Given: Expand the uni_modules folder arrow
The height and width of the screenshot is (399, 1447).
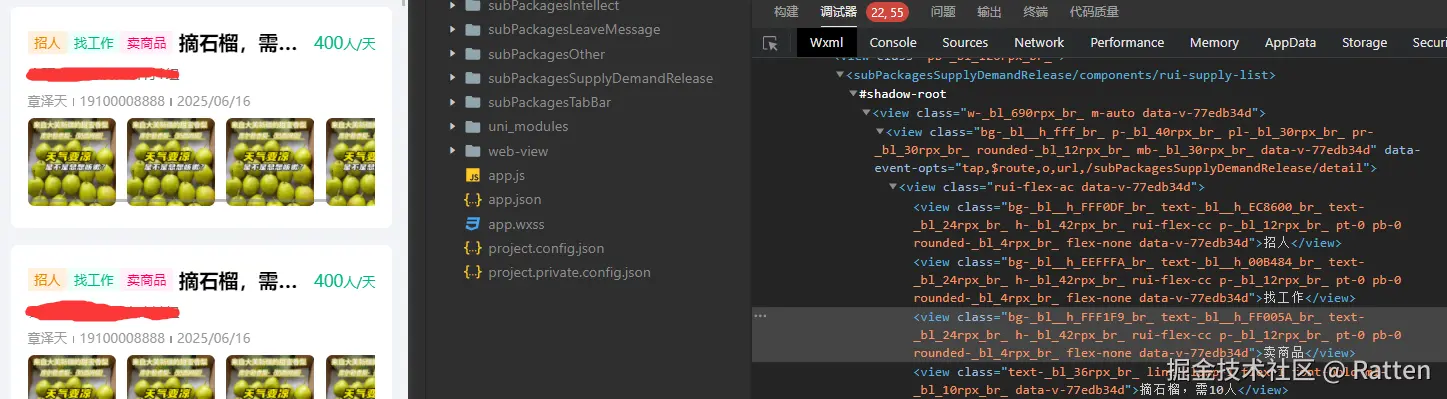Looking at the screenshot, I should coord(452,126).
